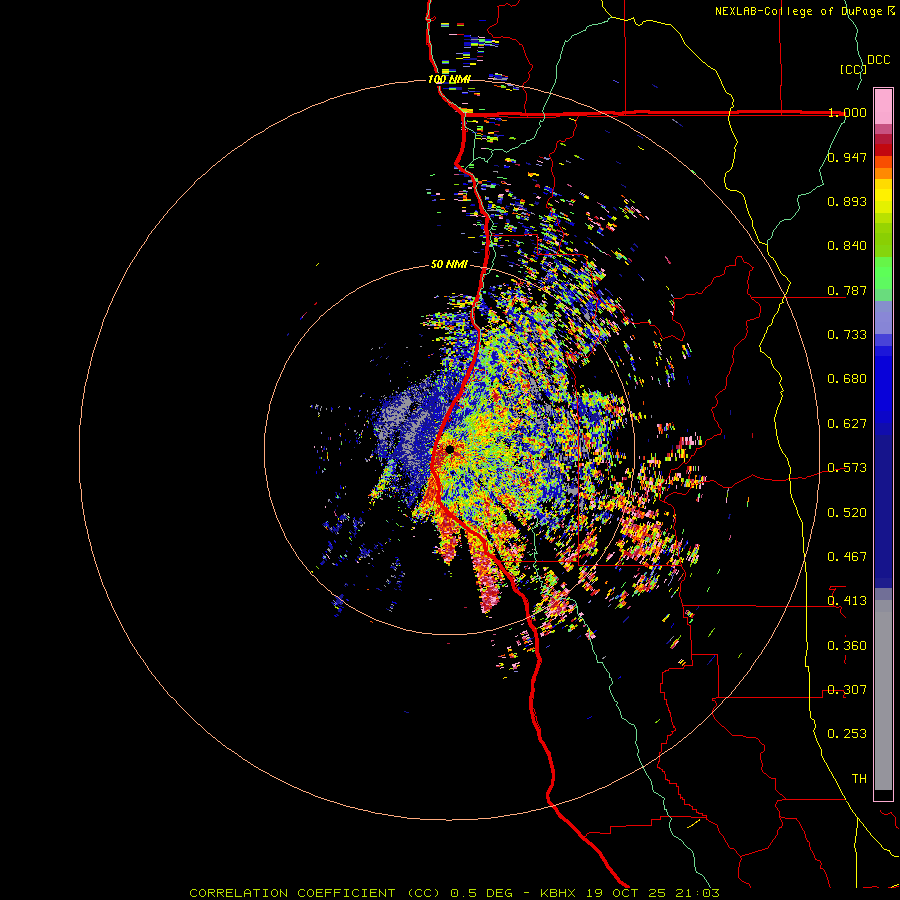Viewport: 900px width, 900px height.
Task: Select the 0.573 scale value
Action: pyautogui.click(x=847, y=468)
